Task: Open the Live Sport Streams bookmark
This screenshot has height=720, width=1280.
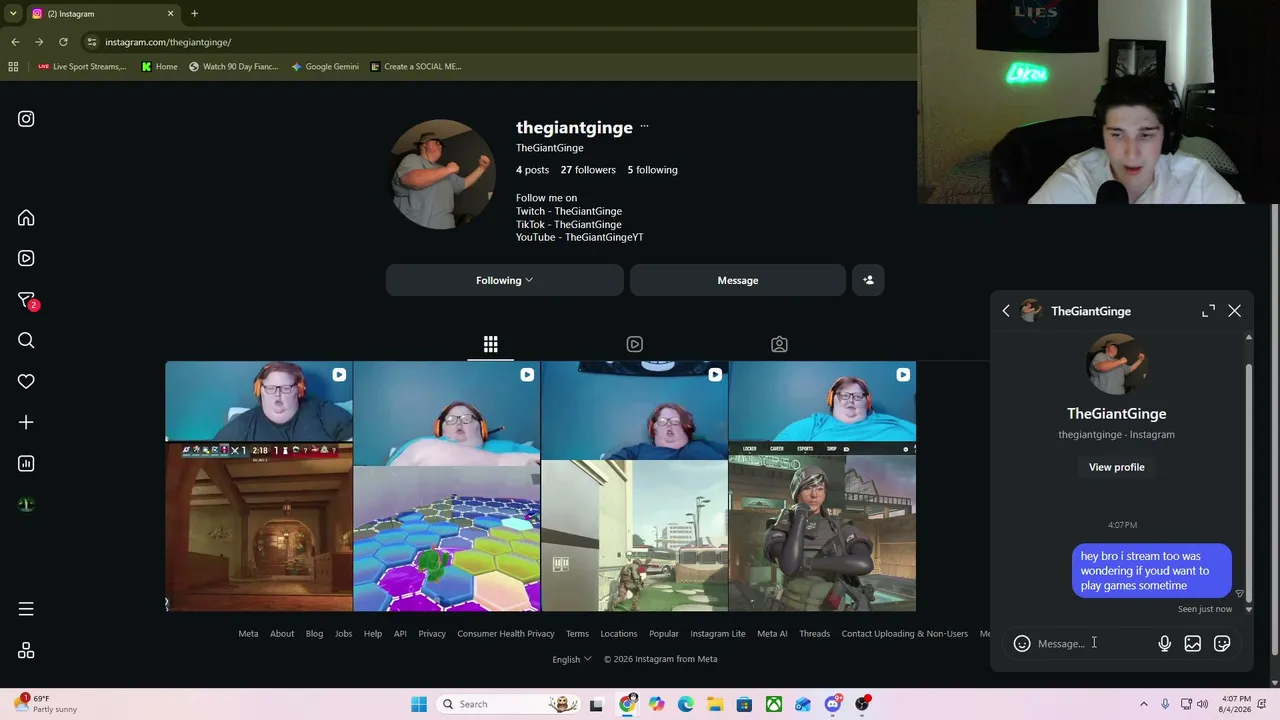Action: 82,67
